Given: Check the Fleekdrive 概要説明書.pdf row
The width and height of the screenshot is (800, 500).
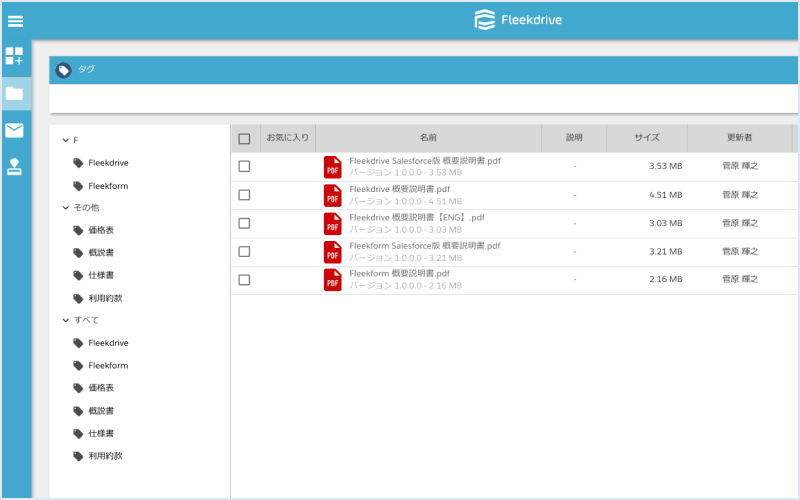Looking at the screenshot, I should 244,195.
